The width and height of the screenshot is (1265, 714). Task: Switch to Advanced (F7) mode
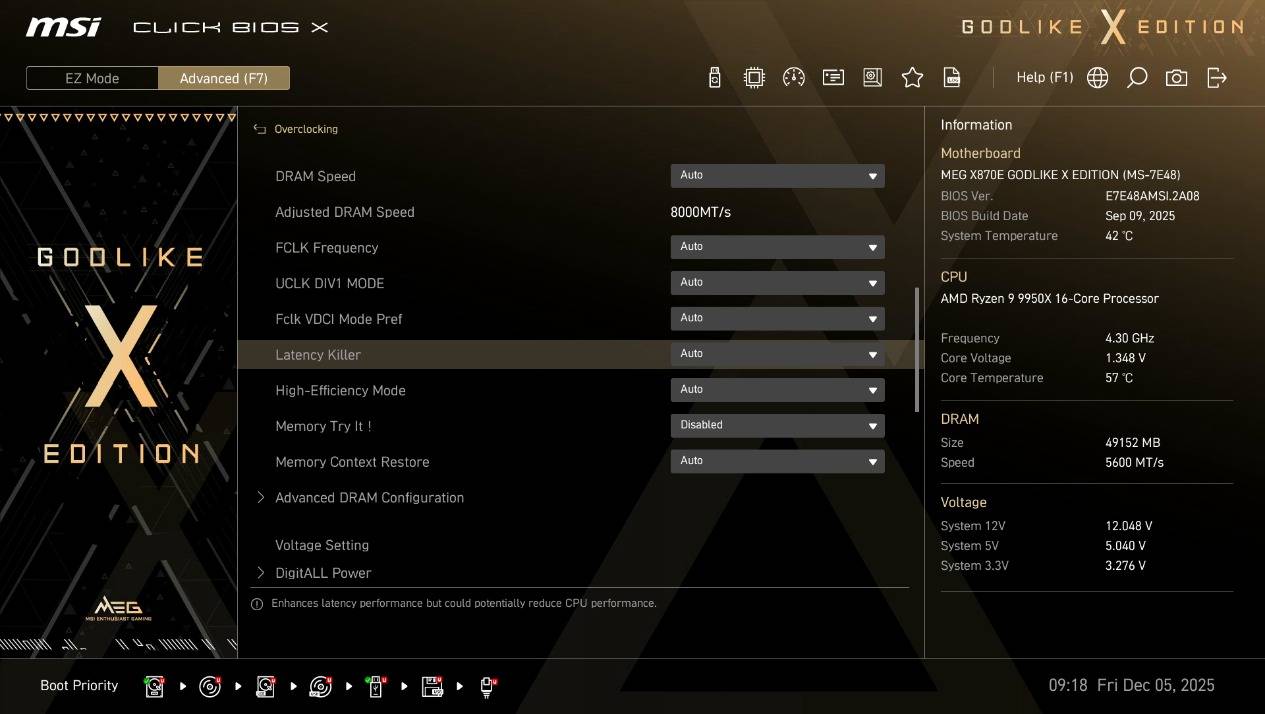224,78
